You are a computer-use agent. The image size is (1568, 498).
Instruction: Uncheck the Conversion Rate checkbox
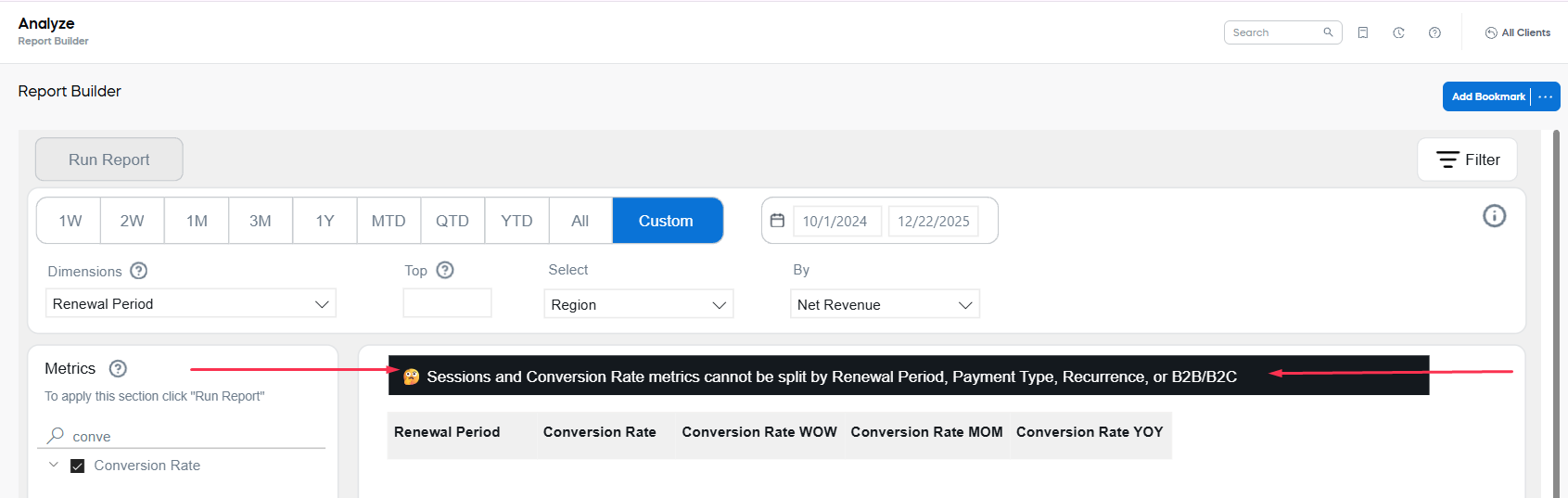[78, 466]
